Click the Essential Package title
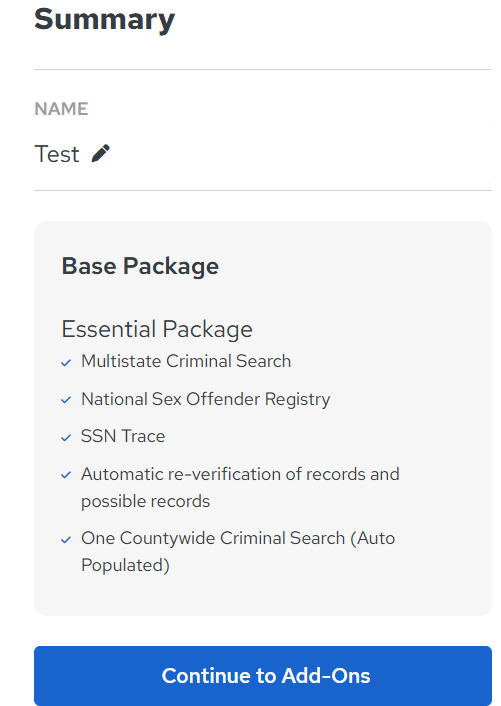 pos(157,329)
